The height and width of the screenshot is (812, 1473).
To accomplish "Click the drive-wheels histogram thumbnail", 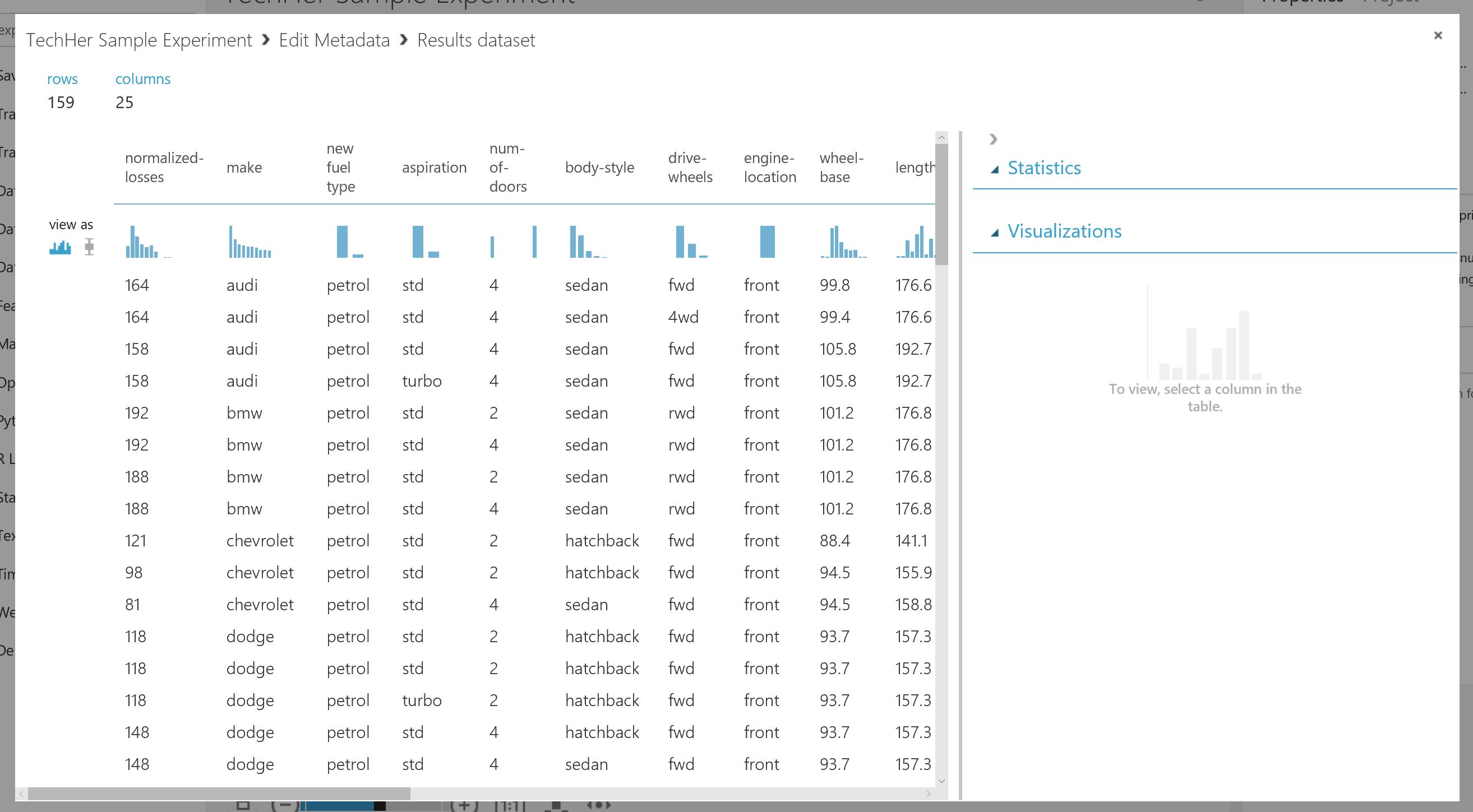I will tap(691, 242).
